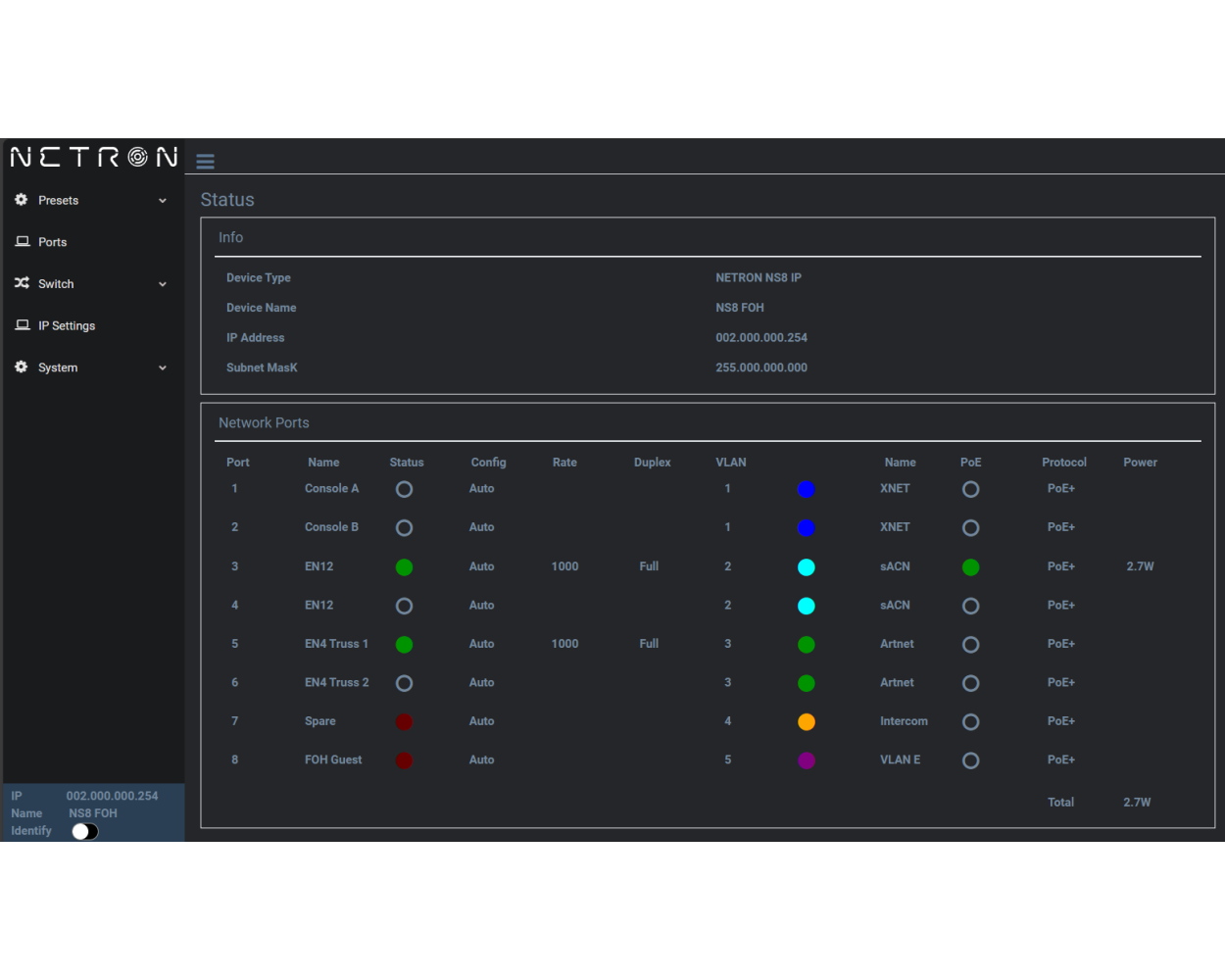Click the System gear icon

(22, 367)
